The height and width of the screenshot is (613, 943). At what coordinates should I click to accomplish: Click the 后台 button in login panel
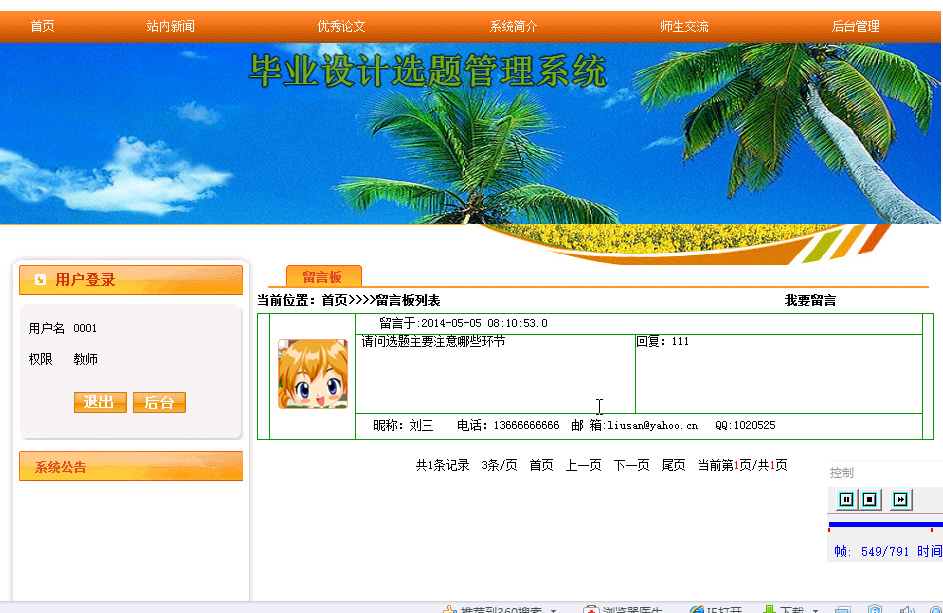pyautogui.click(x=159, y=402)
